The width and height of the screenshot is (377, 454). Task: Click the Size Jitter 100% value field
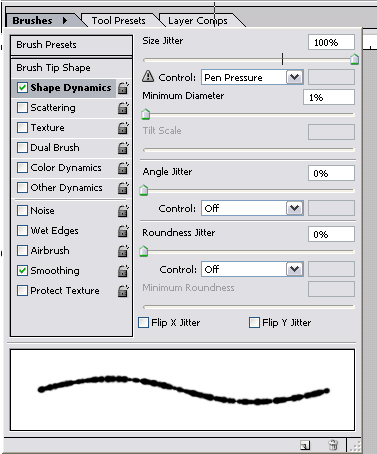pos(331,42)
